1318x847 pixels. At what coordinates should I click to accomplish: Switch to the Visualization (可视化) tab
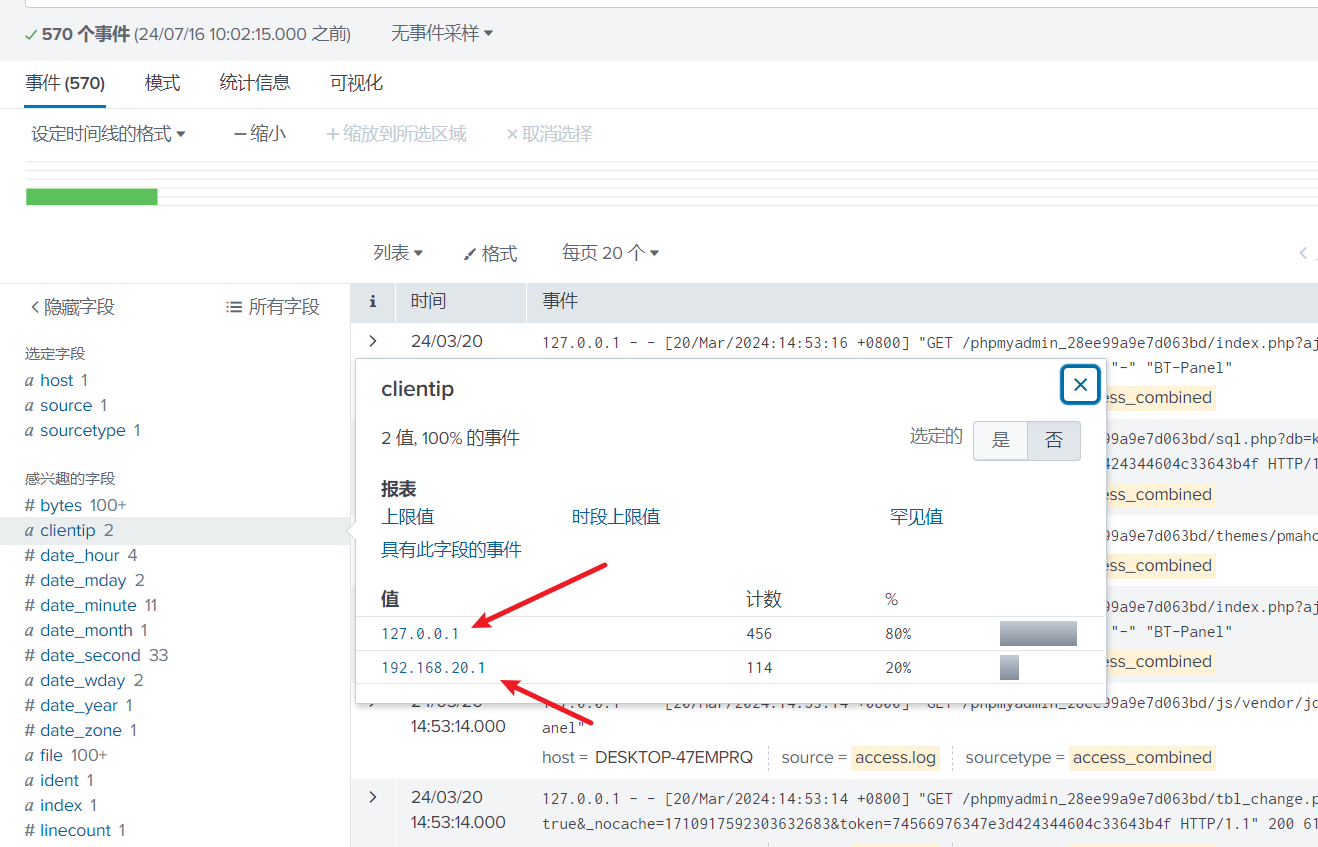(x=356, y=83)
